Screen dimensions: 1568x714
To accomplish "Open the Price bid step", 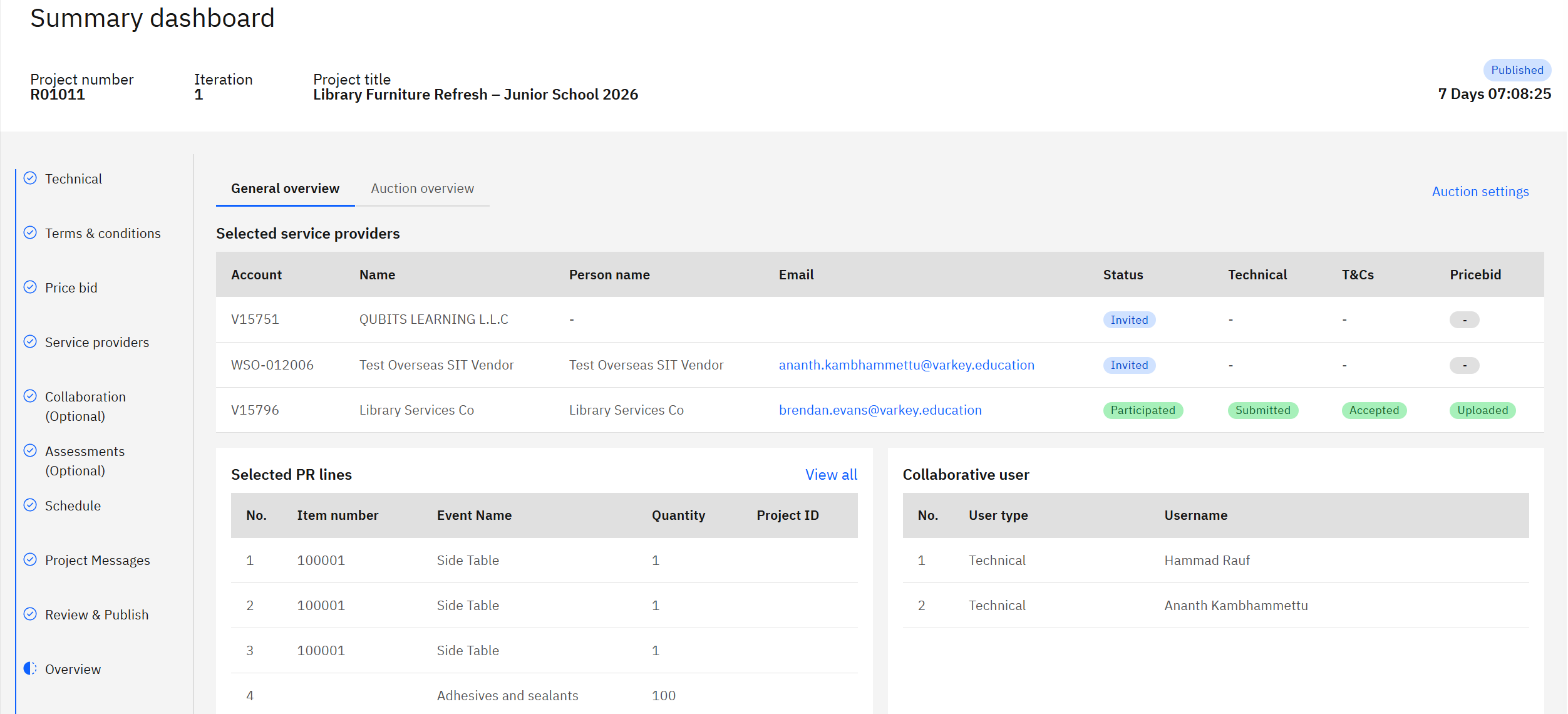I will point(71,288).
